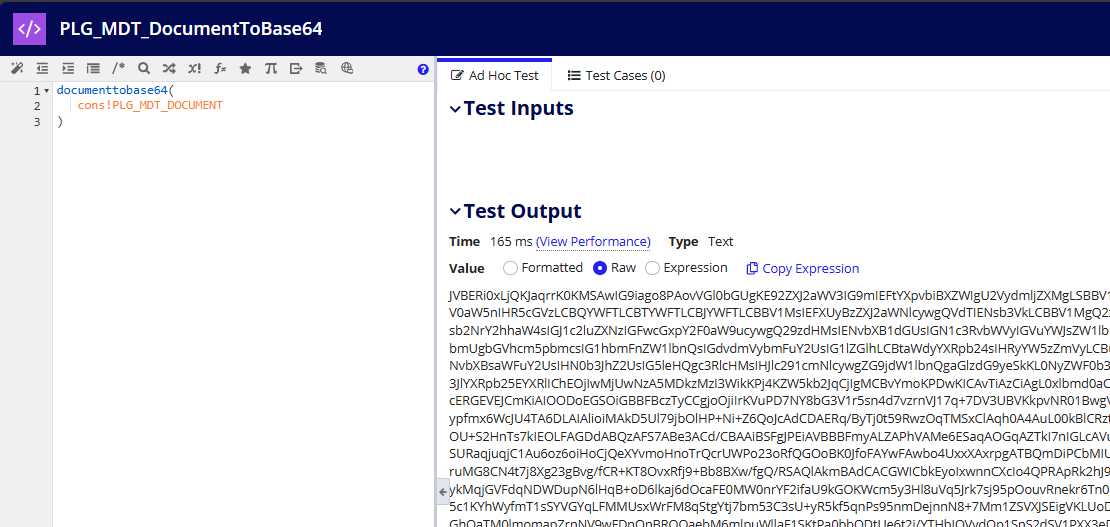Click the fx function icon

pyautogui.click(x=220, y=69)
